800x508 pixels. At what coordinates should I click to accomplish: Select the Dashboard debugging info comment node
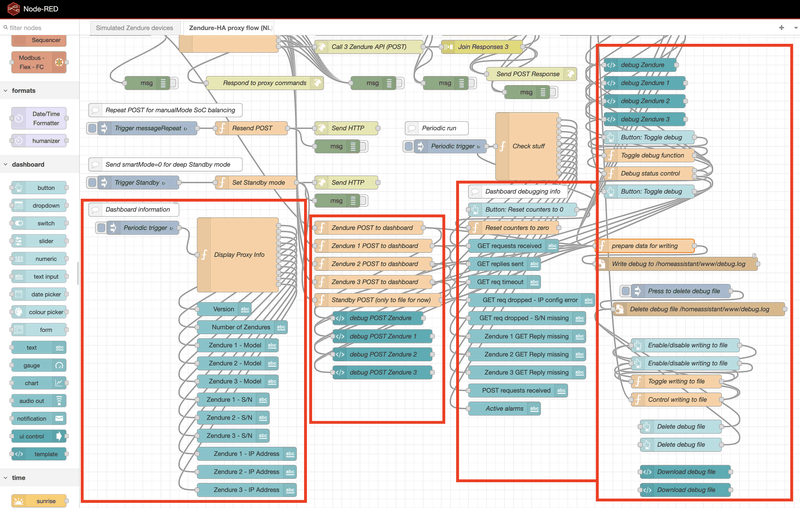click(x=518, y=192)
